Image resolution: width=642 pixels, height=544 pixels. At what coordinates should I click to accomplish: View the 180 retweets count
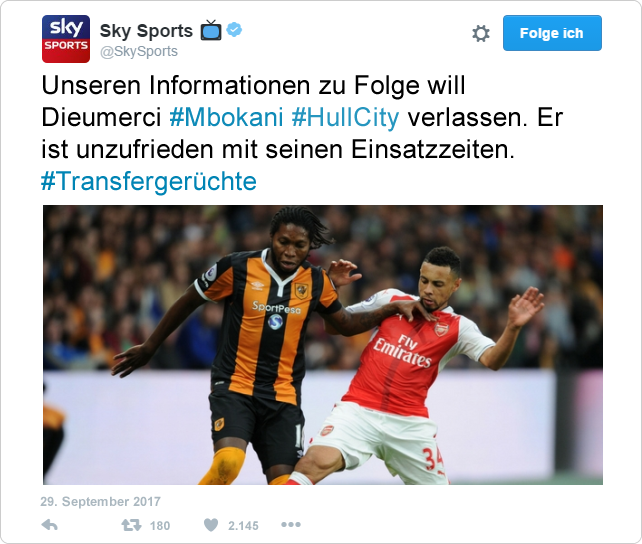(160, 526)
